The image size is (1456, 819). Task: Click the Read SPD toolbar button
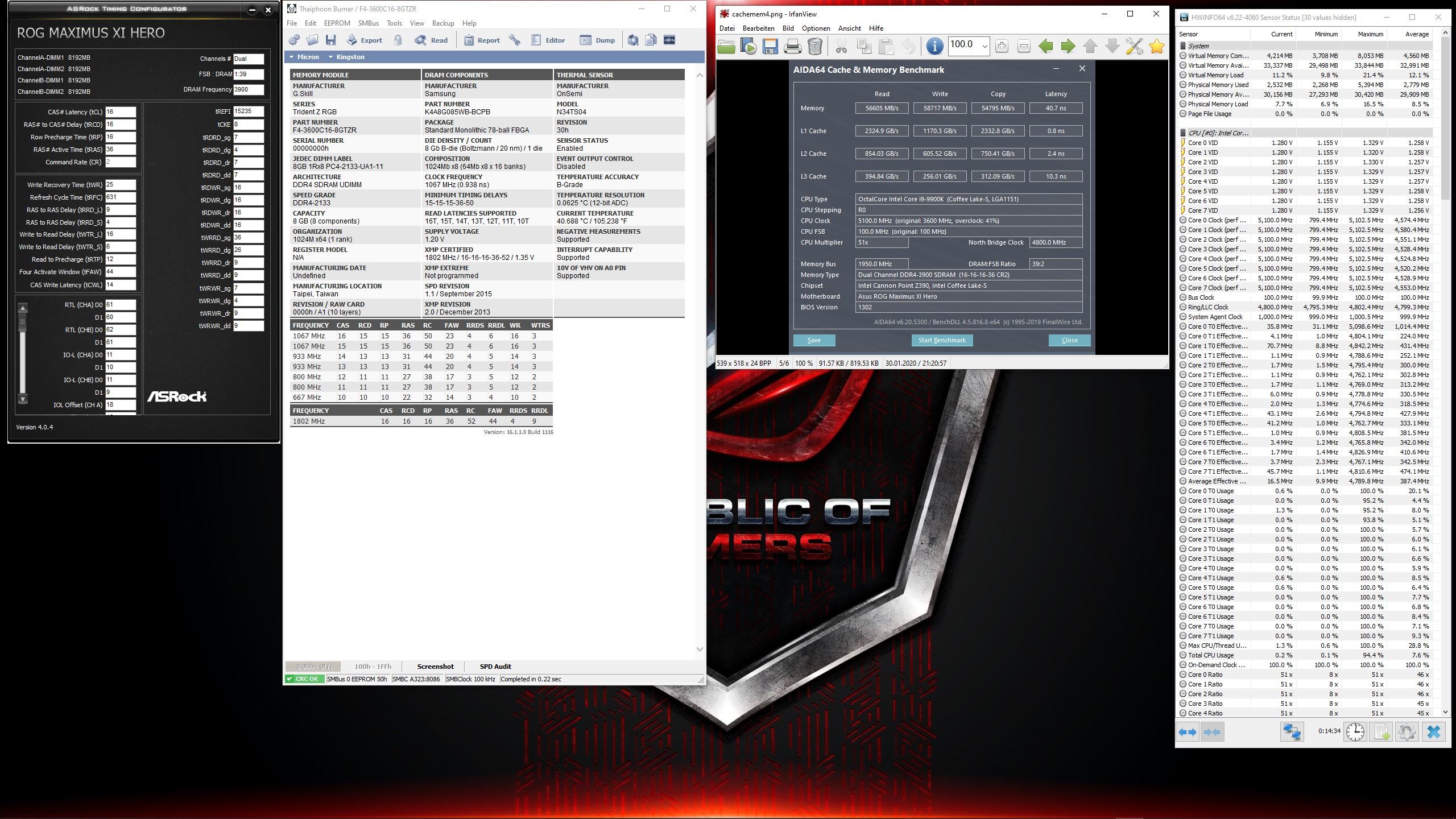(431, 40)
